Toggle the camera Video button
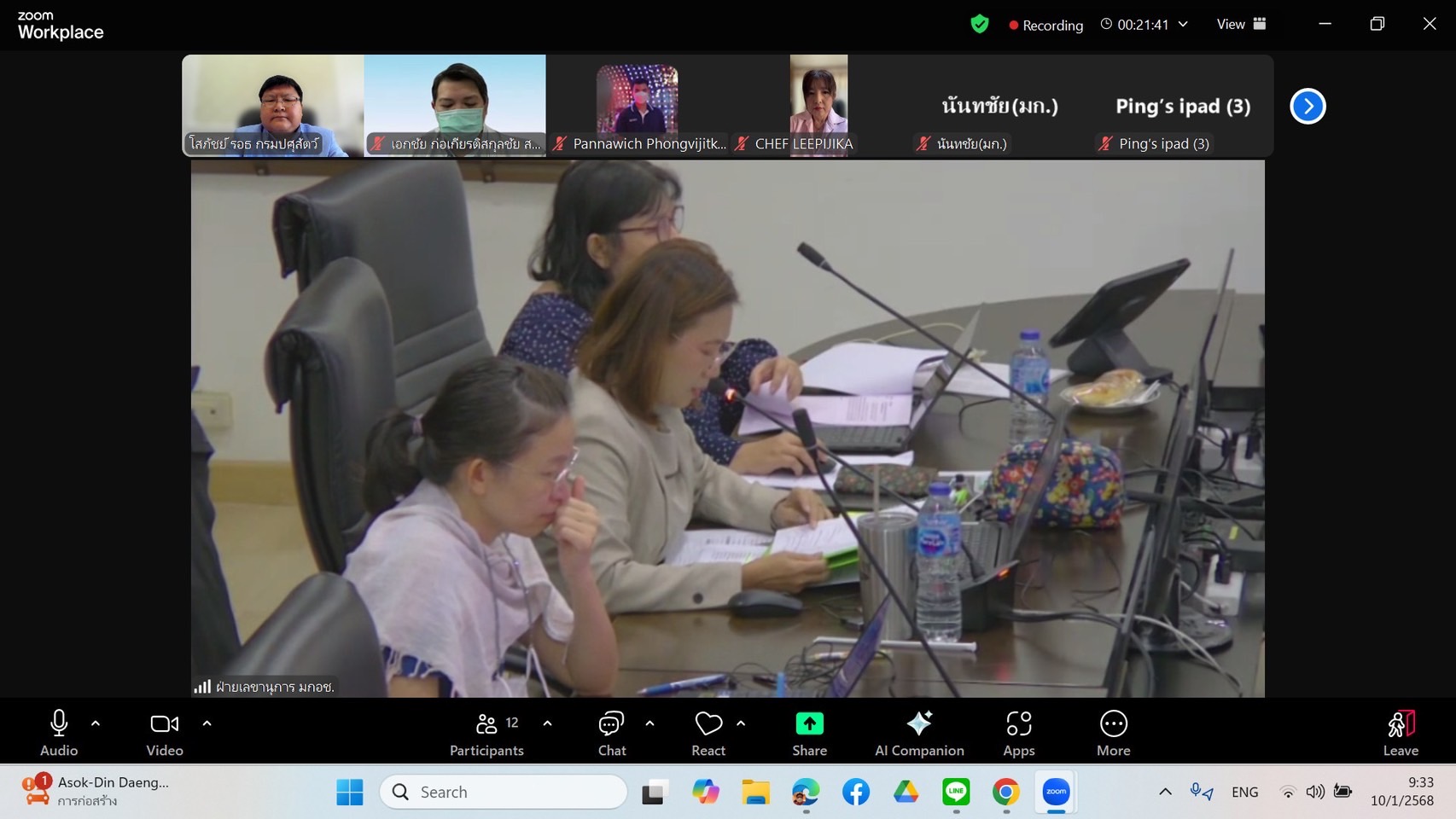The image size is (1456, 819). [x=165, y=733]
